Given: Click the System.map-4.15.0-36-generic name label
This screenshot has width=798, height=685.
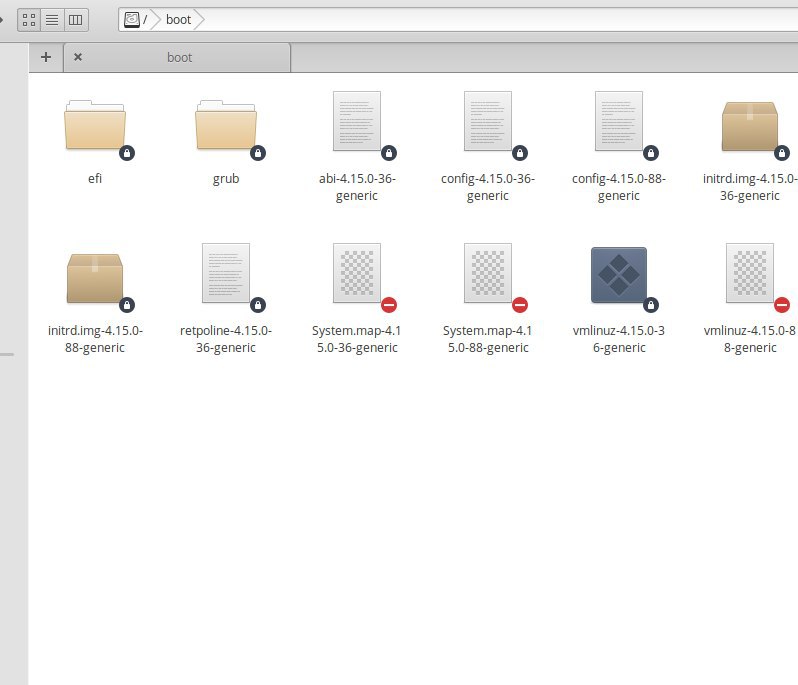Looking at the screenshot, I should pos(357,339).
